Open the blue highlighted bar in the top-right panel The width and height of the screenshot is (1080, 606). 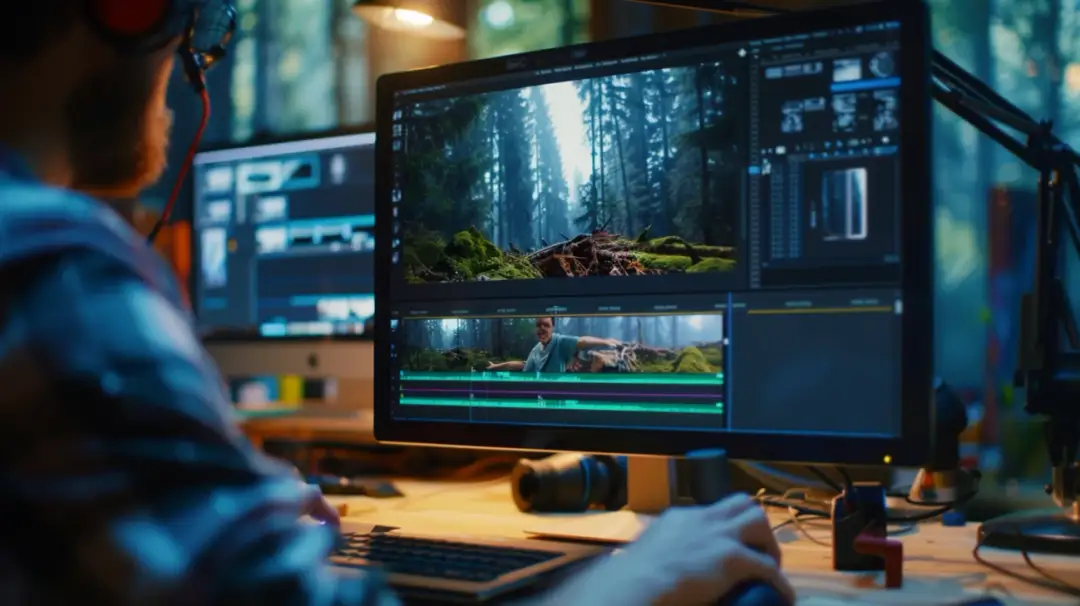coord(864,86)
